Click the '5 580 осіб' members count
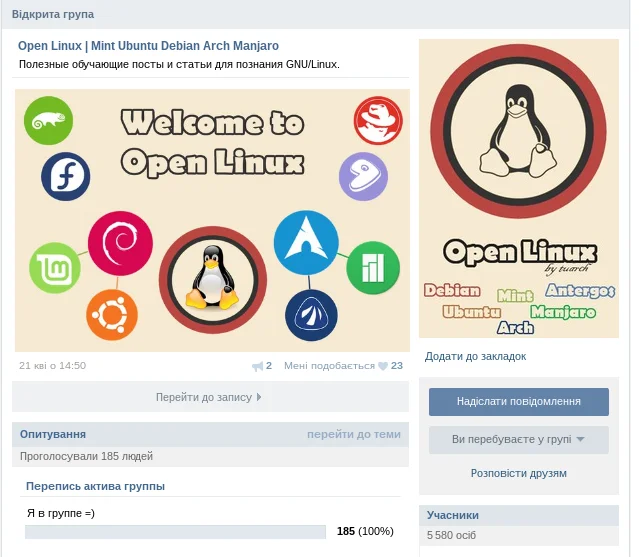 [451, 535]
